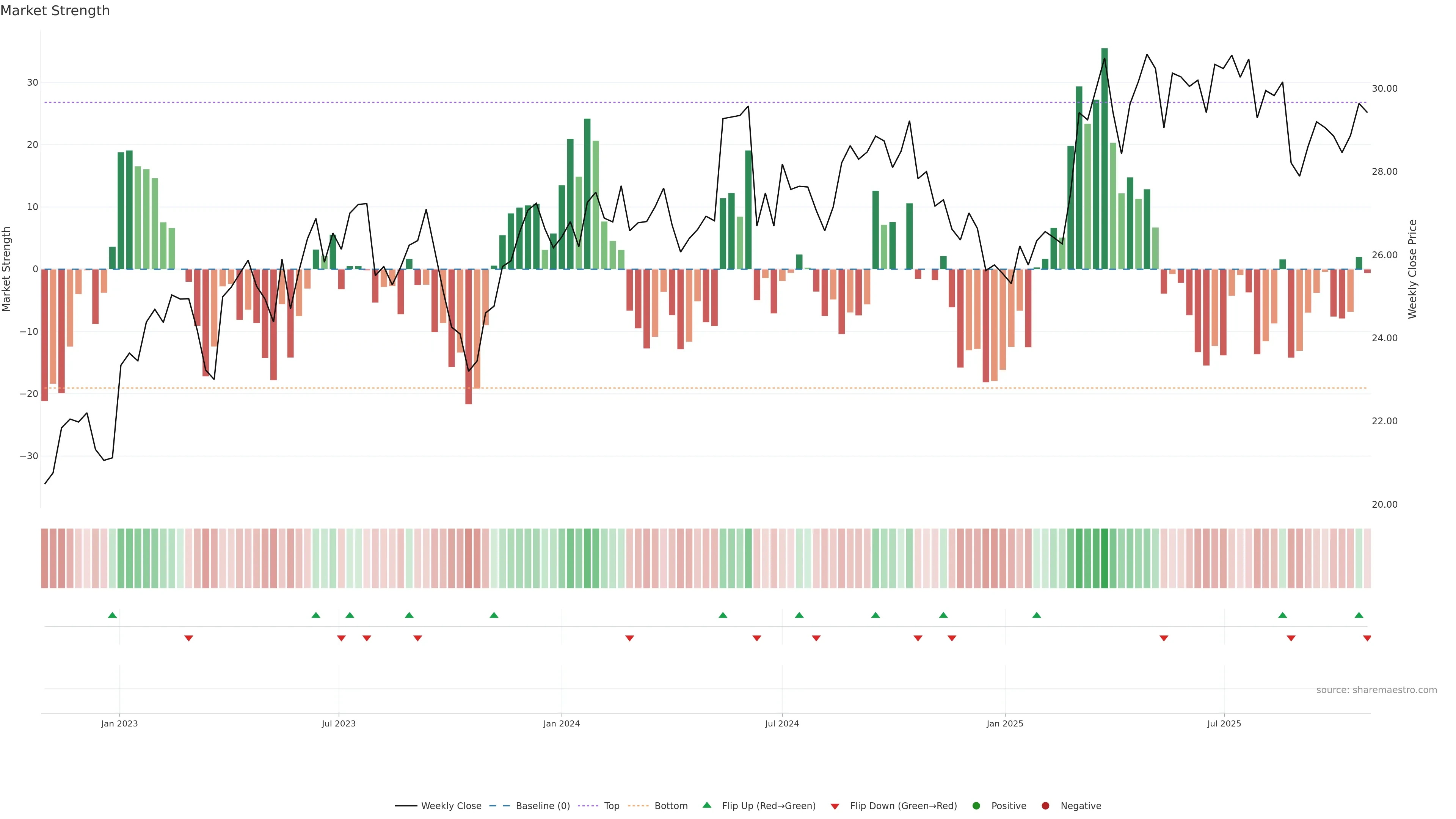Click the only flip-up marker between Jan 2025 and Jul 2025

1037,615
